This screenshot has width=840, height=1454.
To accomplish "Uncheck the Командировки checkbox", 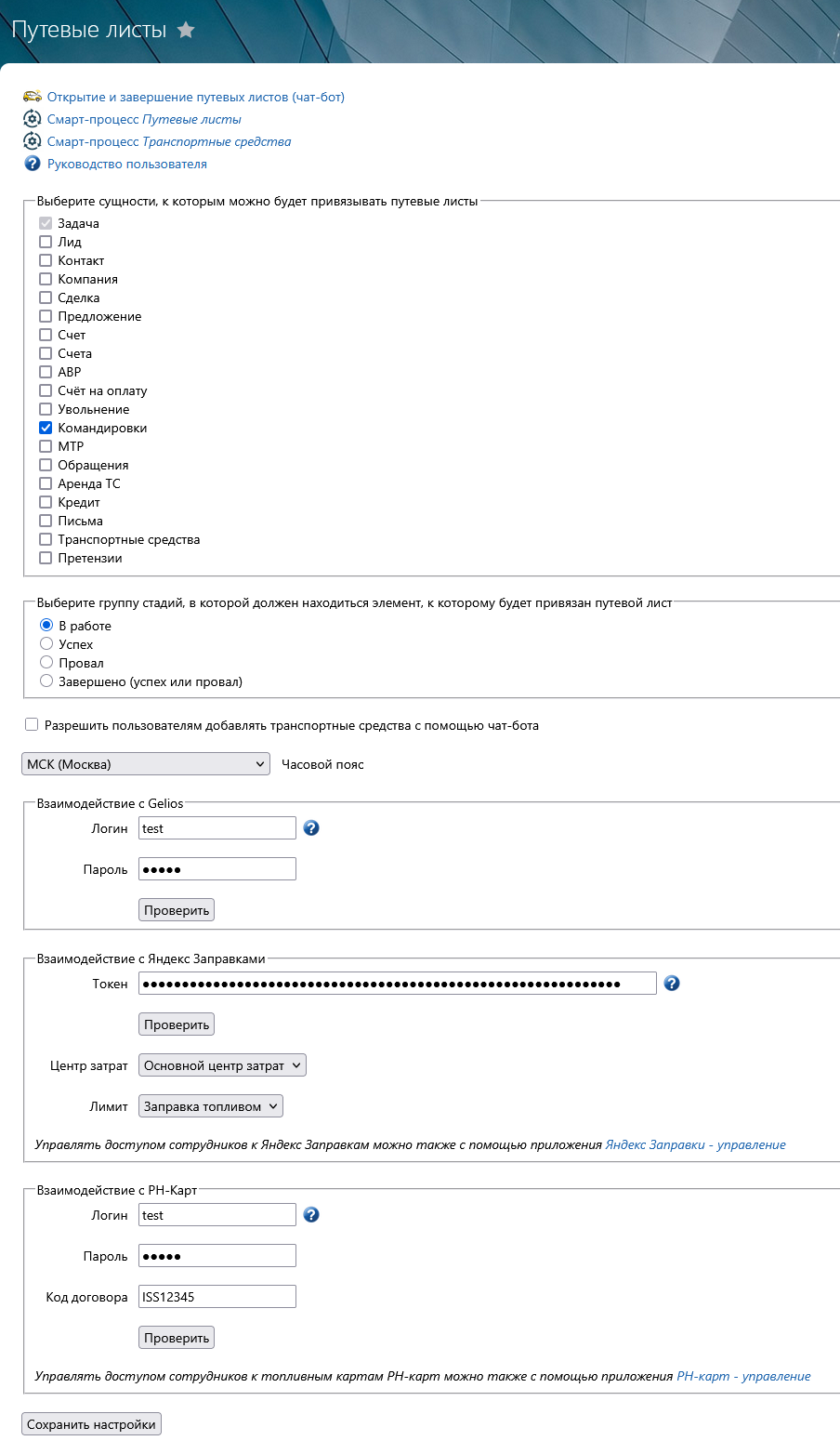I will coord(46,428).
